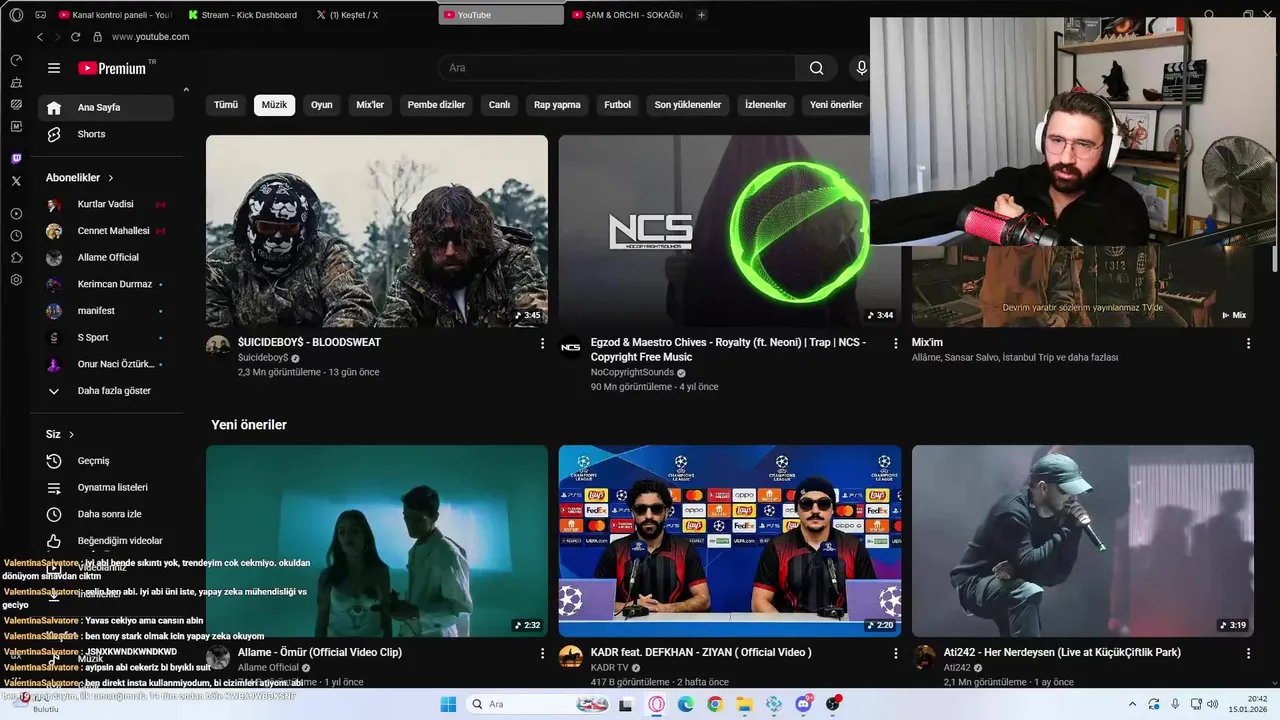Select the Mix'ler filter chip
This screenshot has height=720, width=1280.
click(x=370, y=105)
